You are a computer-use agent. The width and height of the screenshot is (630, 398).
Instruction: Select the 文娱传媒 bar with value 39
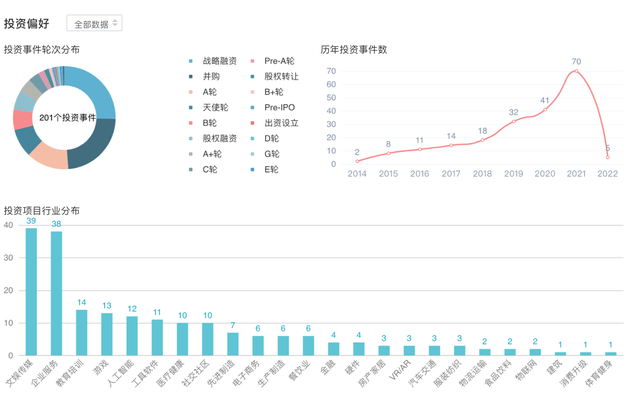pyautogui.click(x=31, y=292)
